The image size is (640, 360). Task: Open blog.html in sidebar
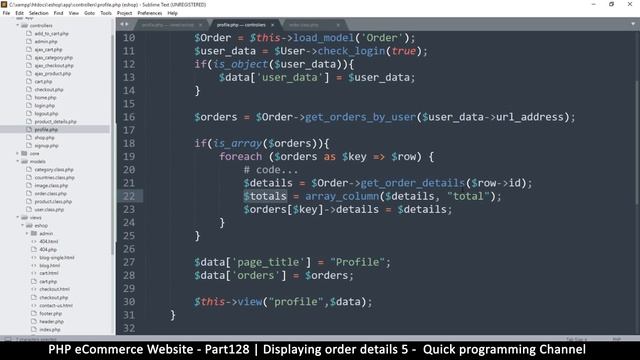point(49,265)
